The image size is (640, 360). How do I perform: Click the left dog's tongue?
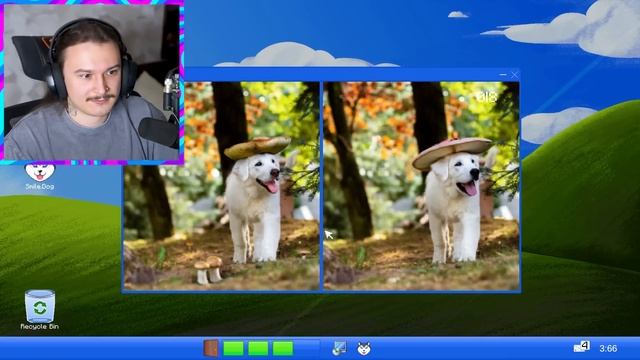pyautogui.click(x=271, y=187)
